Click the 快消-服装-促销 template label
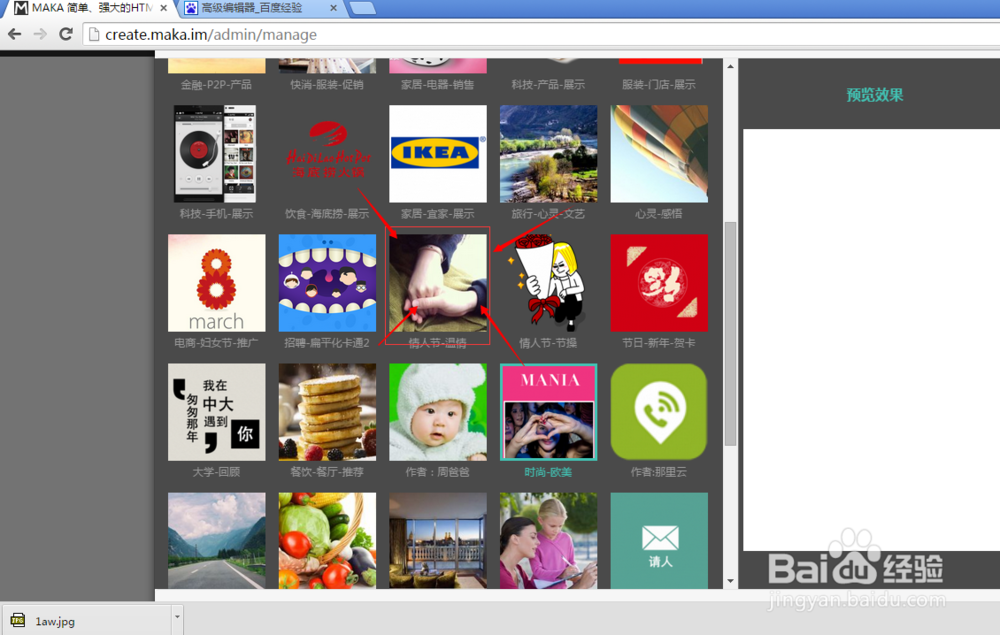Viewport: 1000px width, 635px height. click(327, 84)
